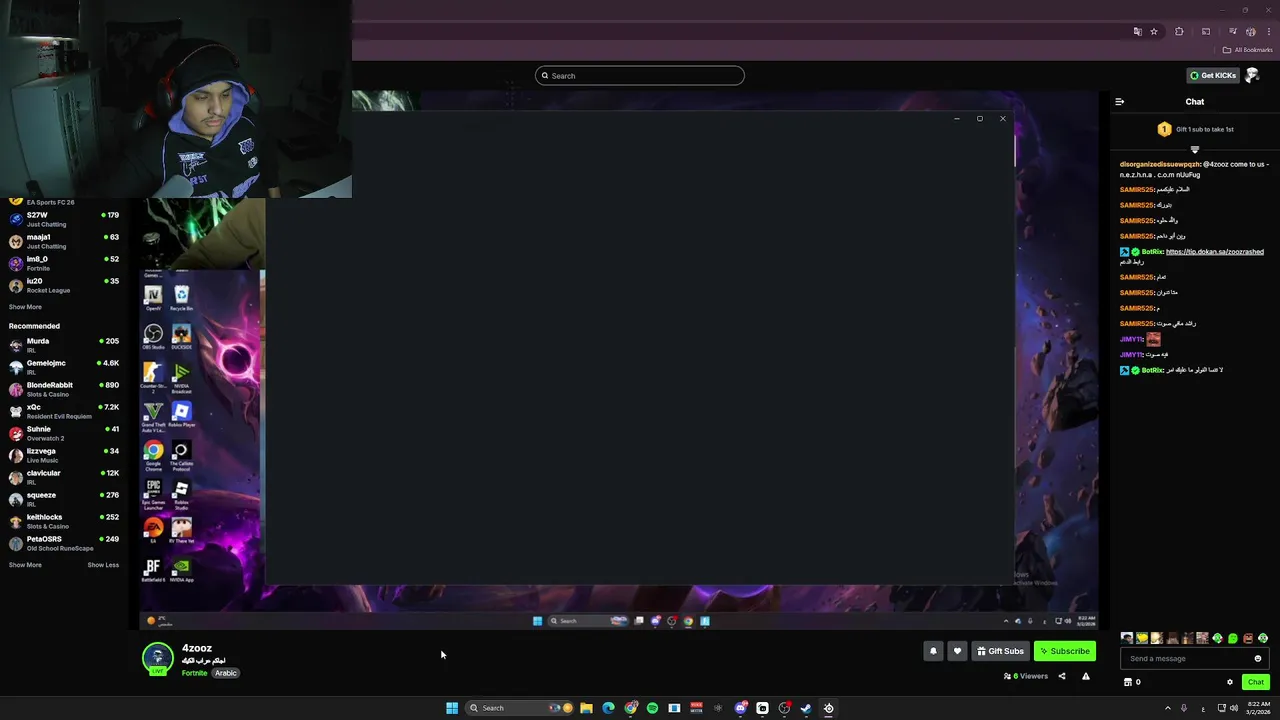Open lizzvega Live Music channel
1280x720 pixels.
(64, 455)
